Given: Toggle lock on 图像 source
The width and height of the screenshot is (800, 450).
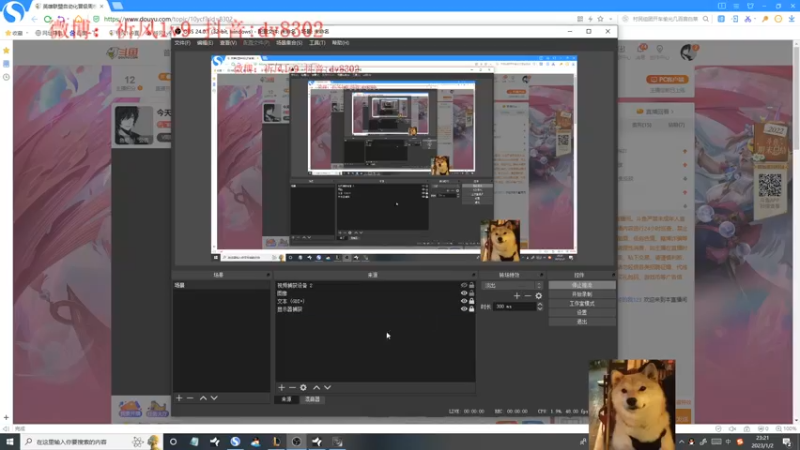Looking at the screenshot, I should pos(471,293).
